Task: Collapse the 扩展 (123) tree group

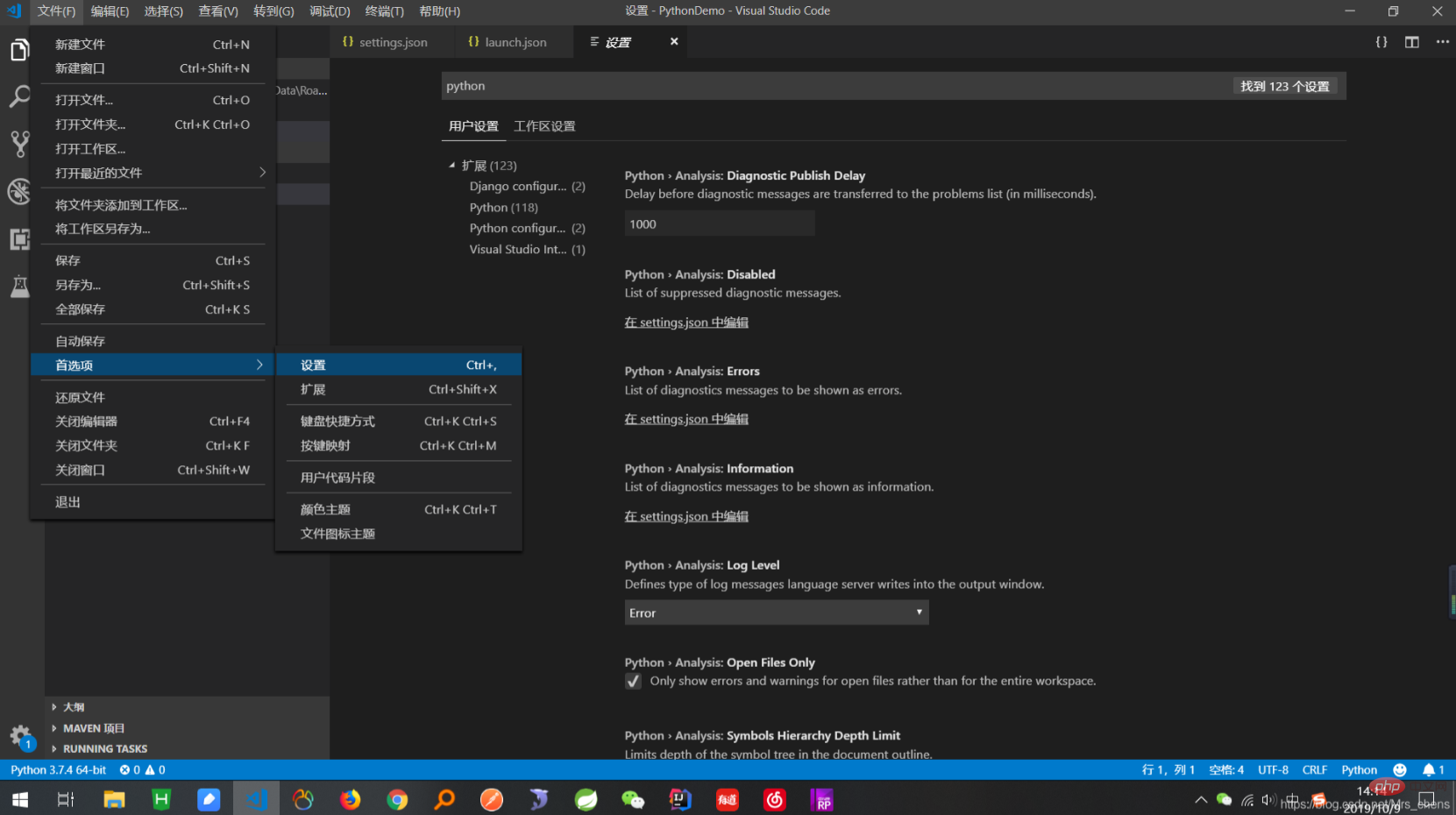Action: [452, 166]
